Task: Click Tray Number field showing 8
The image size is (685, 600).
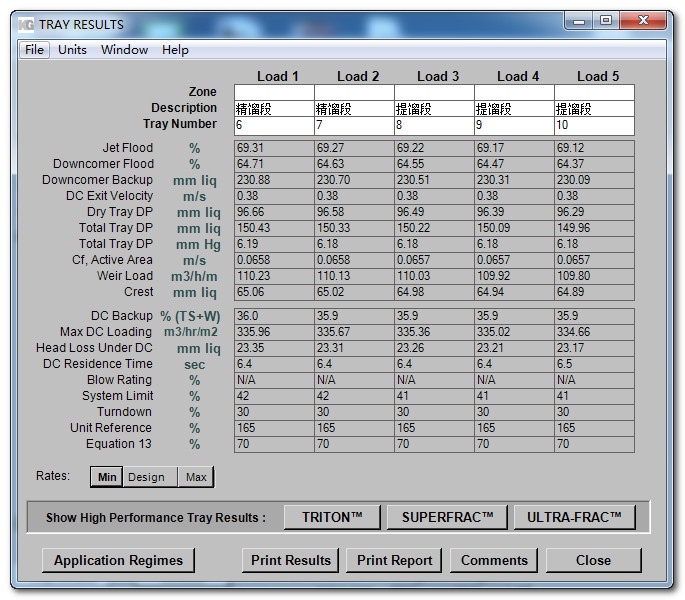Action: point(434,126)
